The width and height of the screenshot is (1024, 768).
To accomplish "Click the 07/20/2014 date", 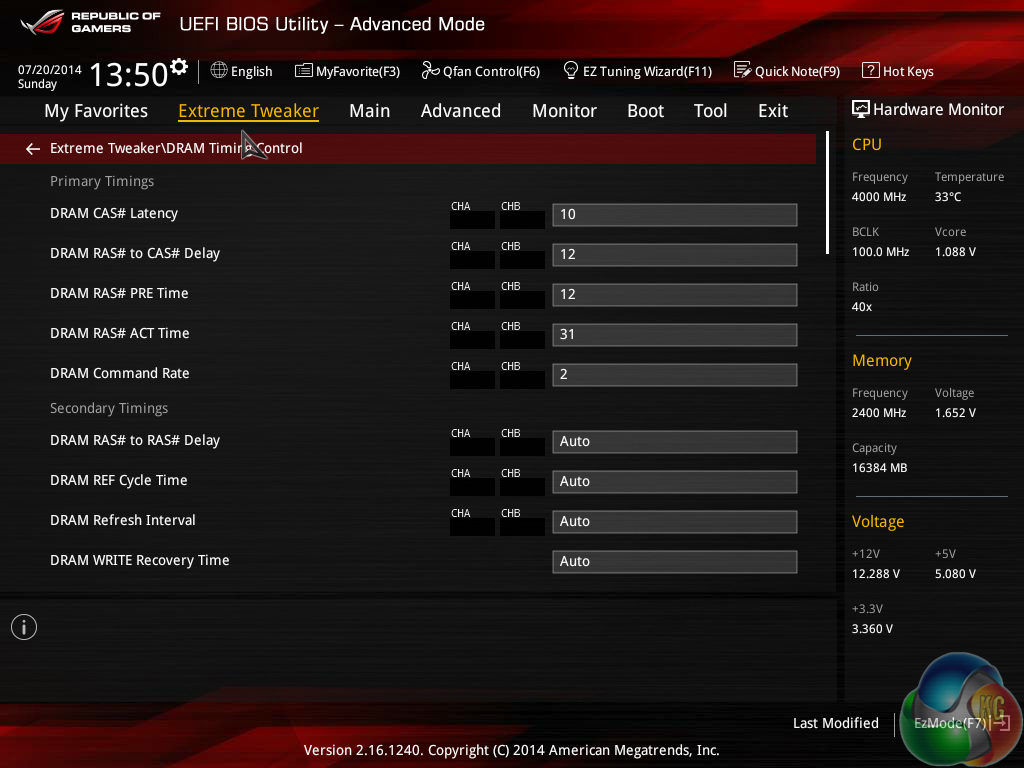I will point(50,69).
